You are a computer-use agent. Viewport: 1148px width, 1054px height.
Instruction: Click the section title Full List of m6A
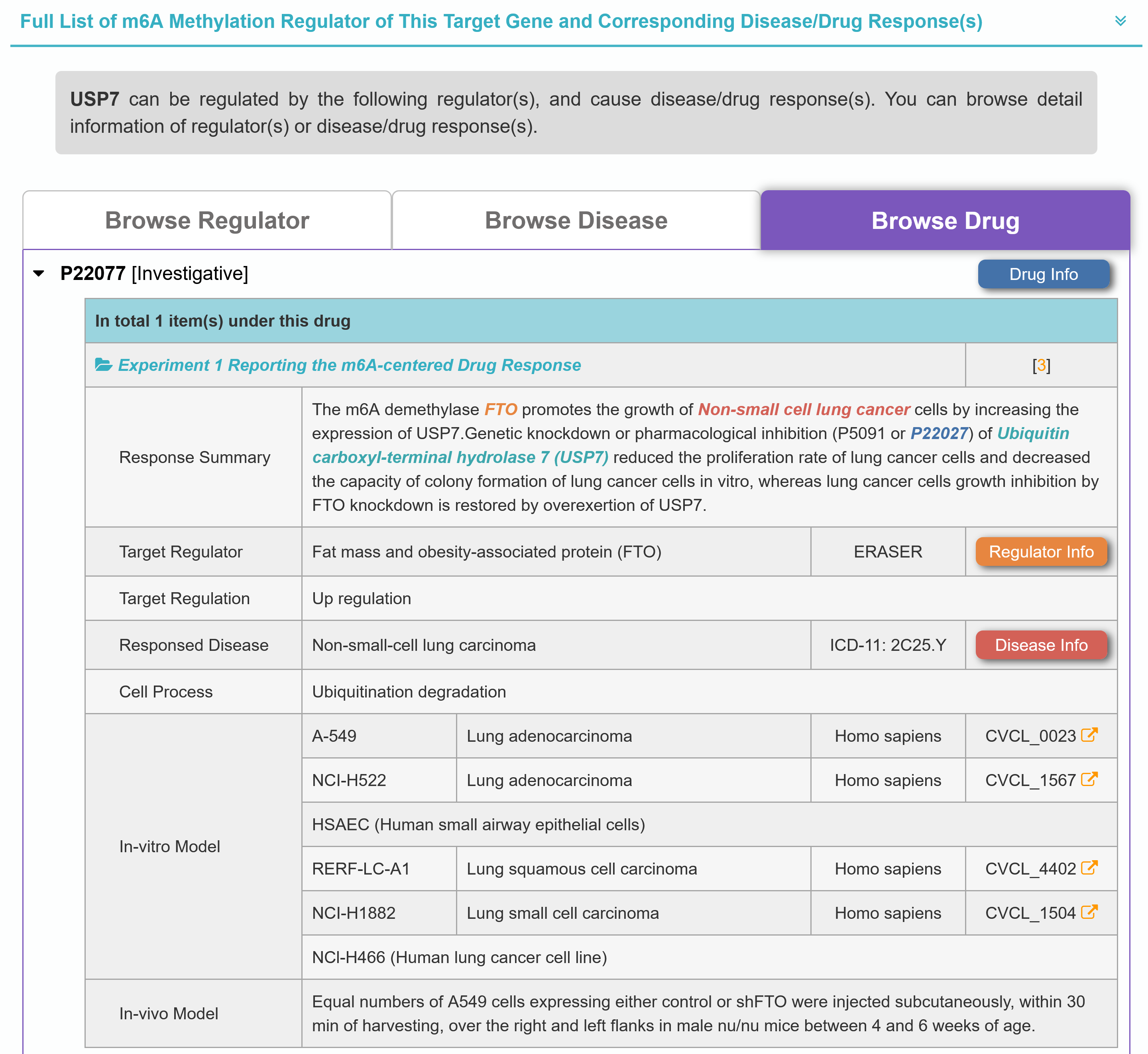pos(501,22)
